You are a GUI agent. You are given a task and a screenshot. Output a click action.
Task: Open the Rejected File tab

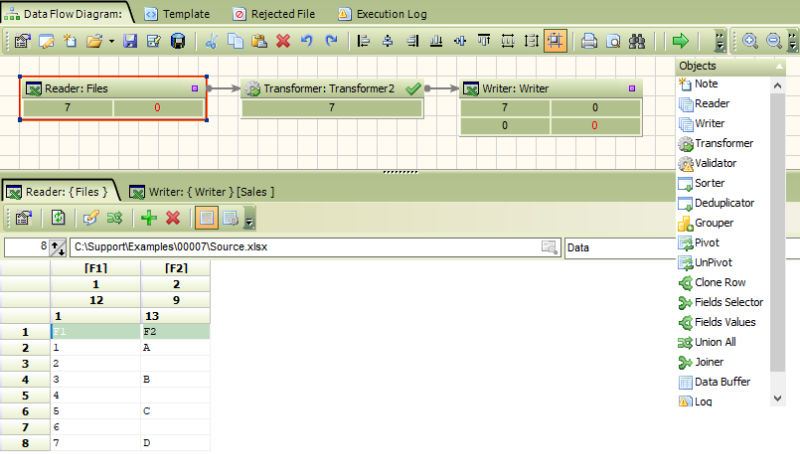(274, 14)
